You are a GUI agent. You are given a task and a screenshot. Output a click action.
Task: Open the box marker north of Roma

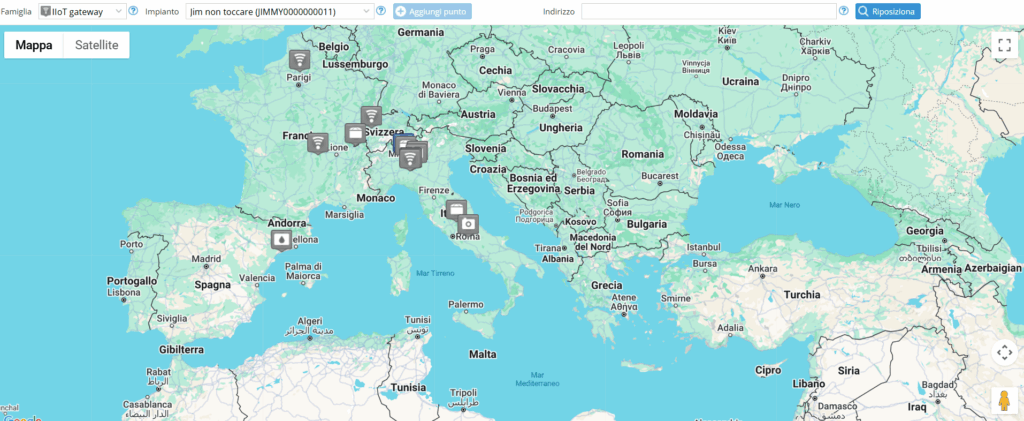pos(456,210)
